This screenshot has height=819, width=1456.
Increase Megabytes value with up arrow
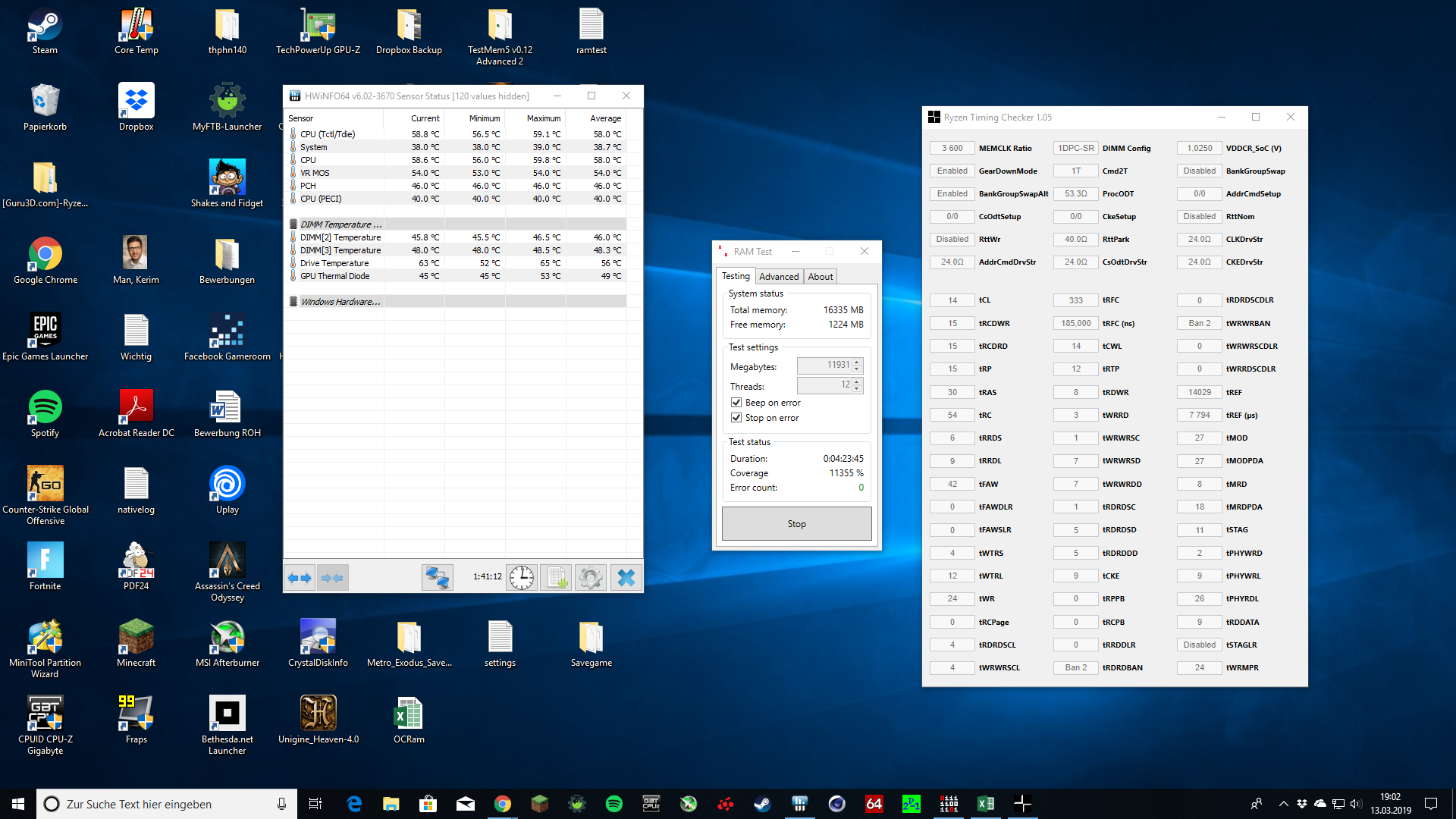click(857, 362)
